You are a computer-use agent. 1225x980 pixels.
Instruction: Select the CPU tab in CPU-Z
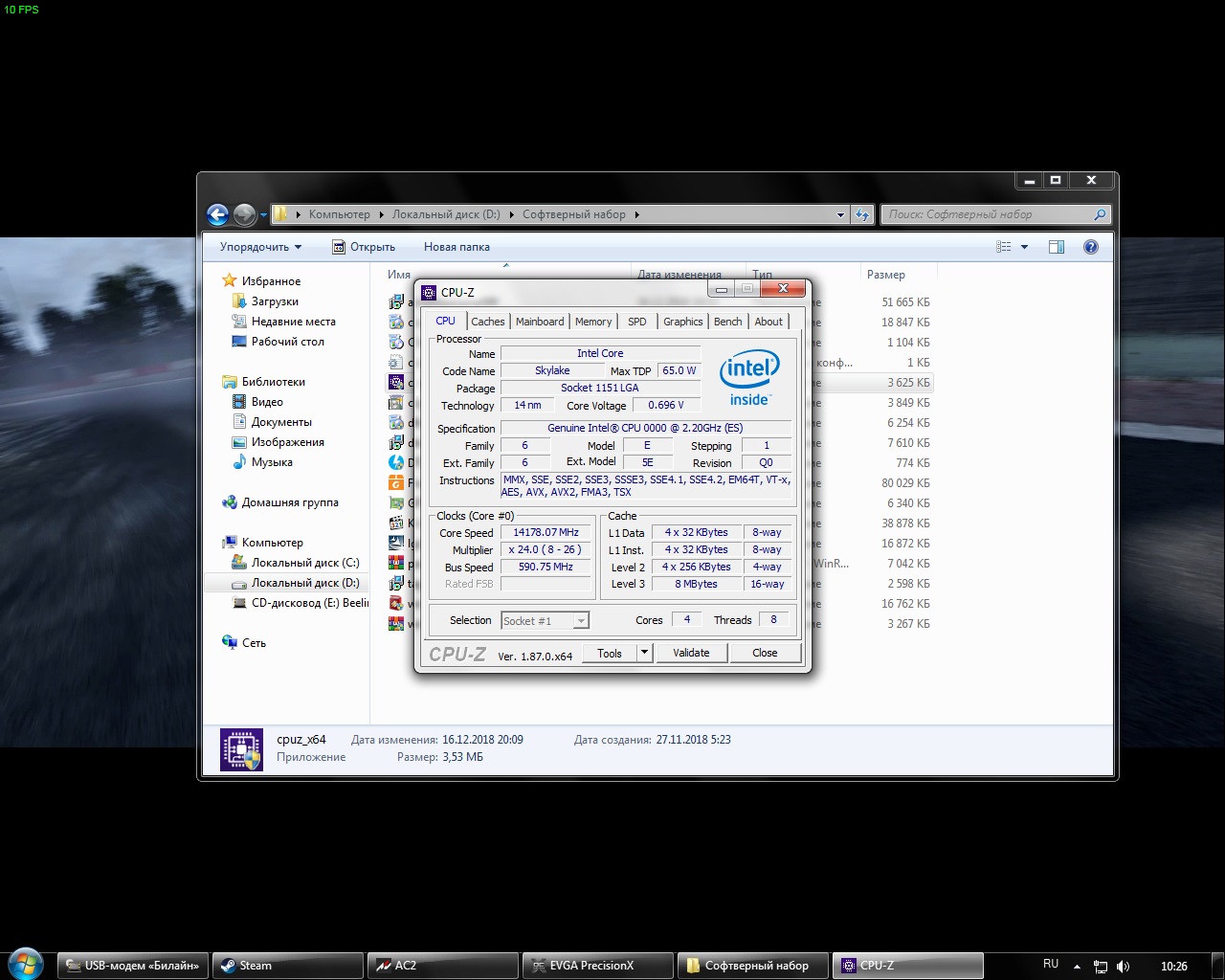click(x=445, y=321)
